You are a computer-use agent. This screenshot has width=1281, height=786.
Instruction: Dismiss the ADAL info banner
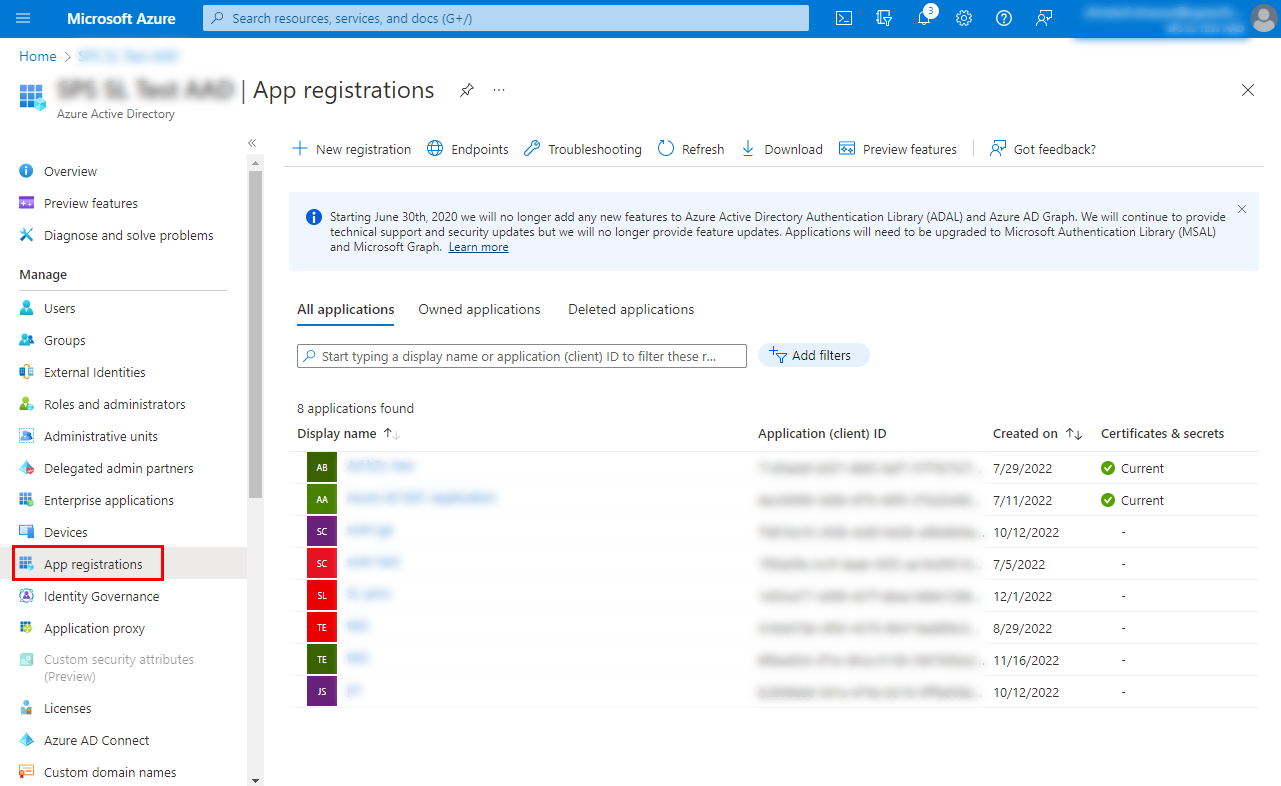point(1242,209)
